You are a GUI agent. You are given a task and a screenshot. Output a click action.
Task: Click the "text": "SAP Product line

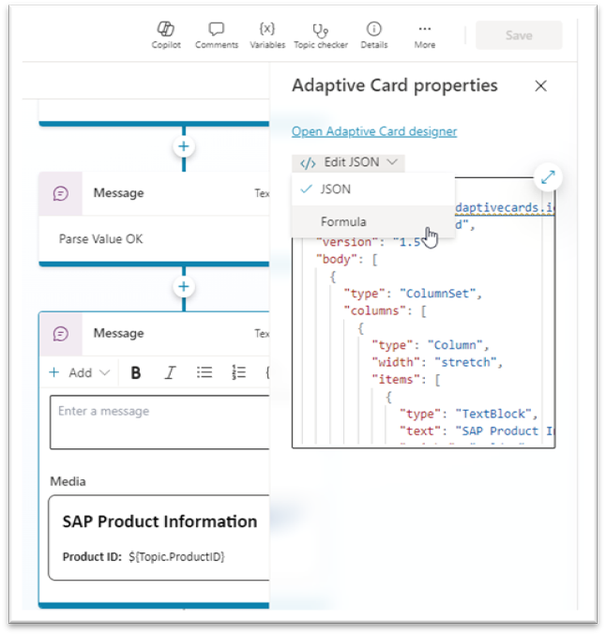tap(476, 431)
